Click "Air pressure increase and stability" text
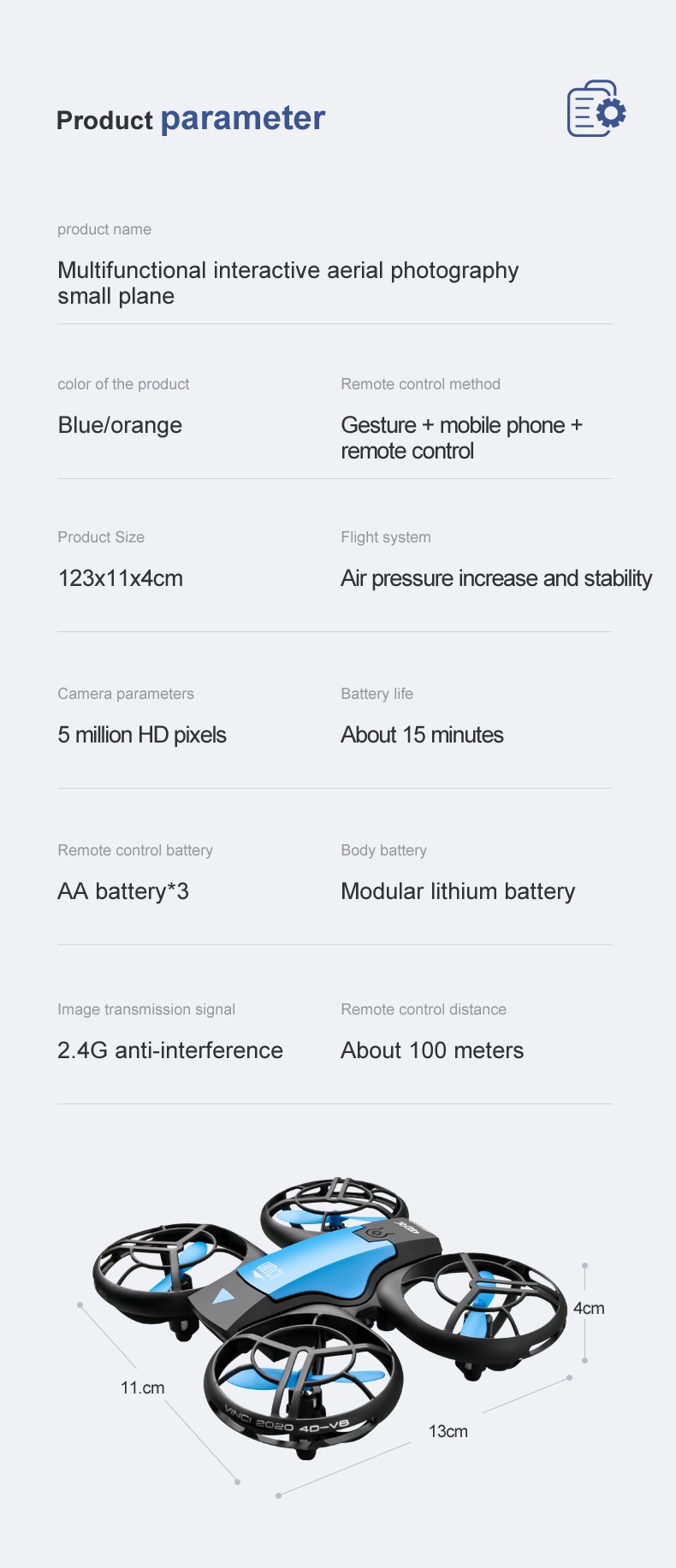The height and width of the screenshot is (1568, 676). click(x=496, y=578)
